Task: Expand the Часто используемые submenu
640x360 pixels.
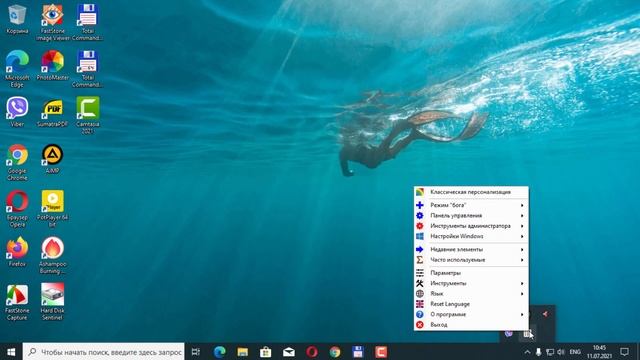Action: click(471, 260)
